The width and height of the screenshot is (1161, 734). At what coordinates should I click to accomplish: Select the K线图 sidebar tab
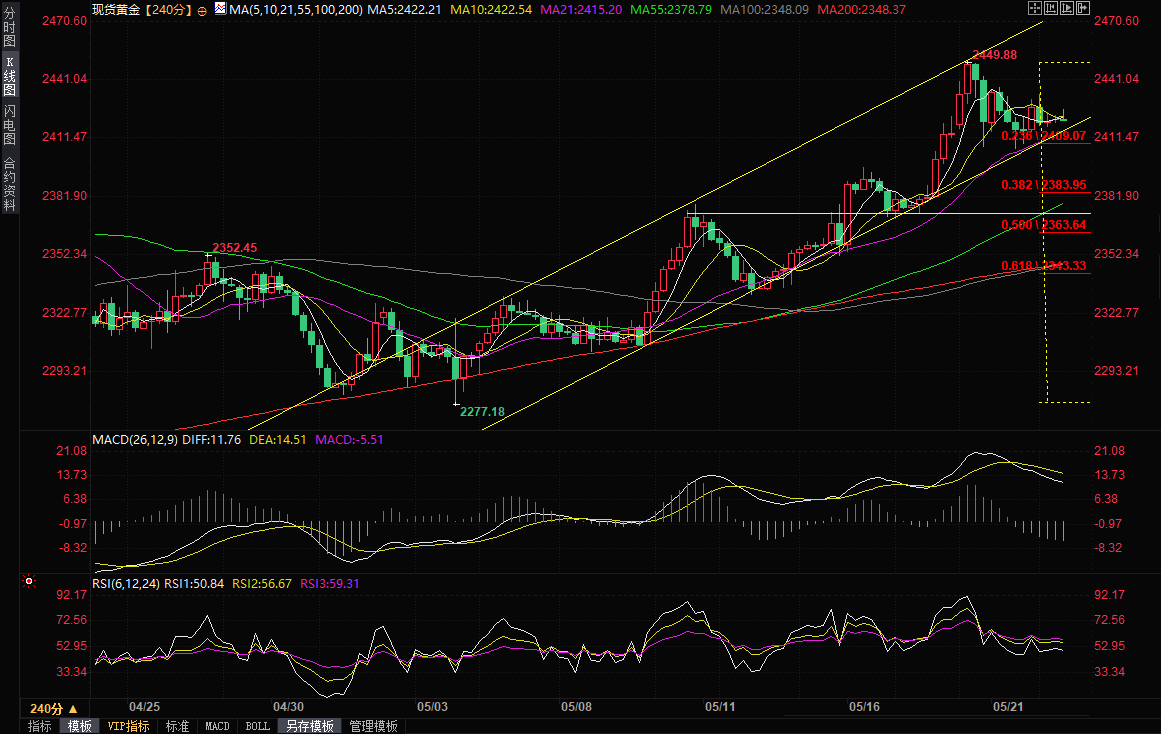(9, 76)
